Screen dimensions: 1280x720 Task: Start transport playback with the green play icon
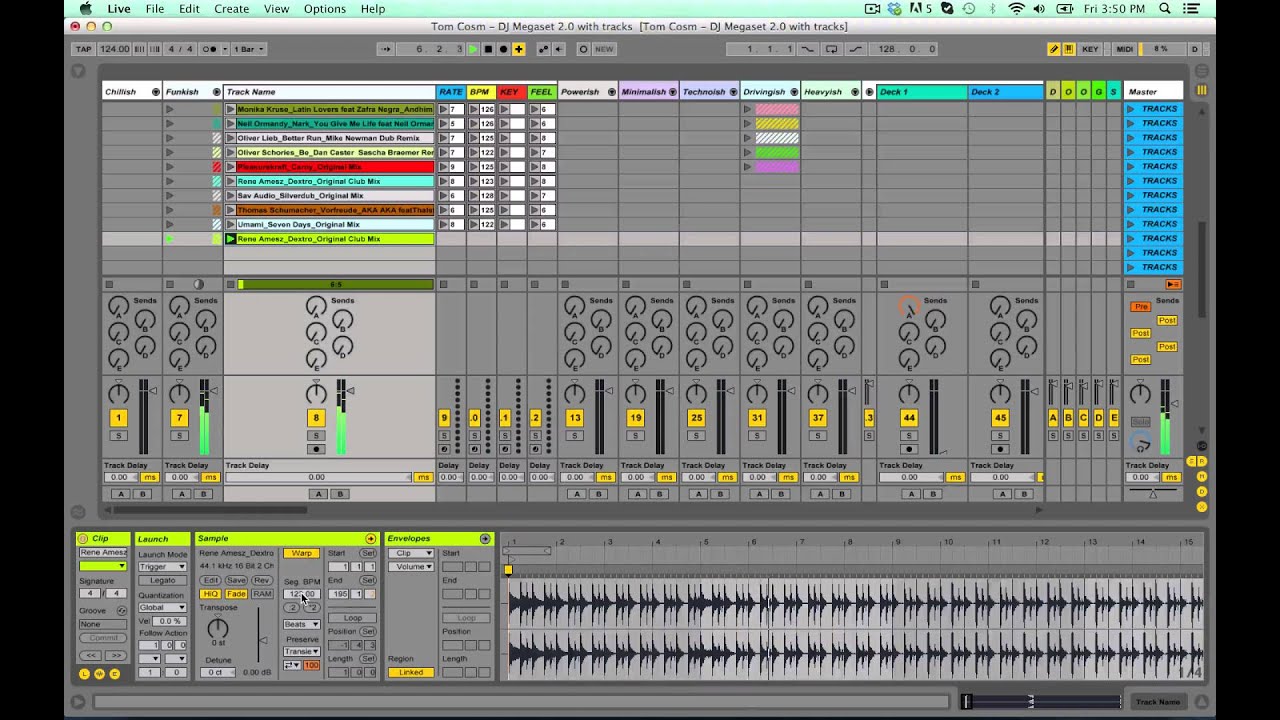(473, 49)
